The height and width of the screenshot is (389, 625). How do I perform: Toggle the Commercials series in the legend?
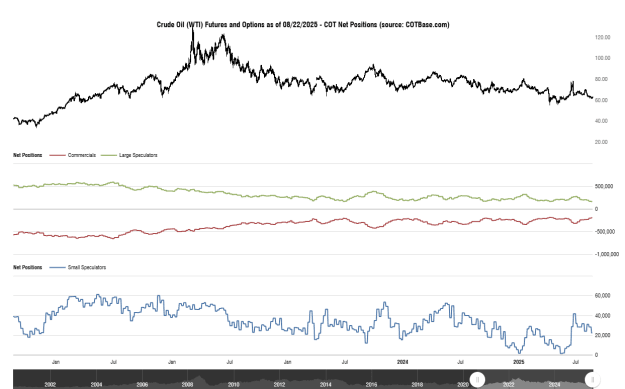click(x=73, y=155)
